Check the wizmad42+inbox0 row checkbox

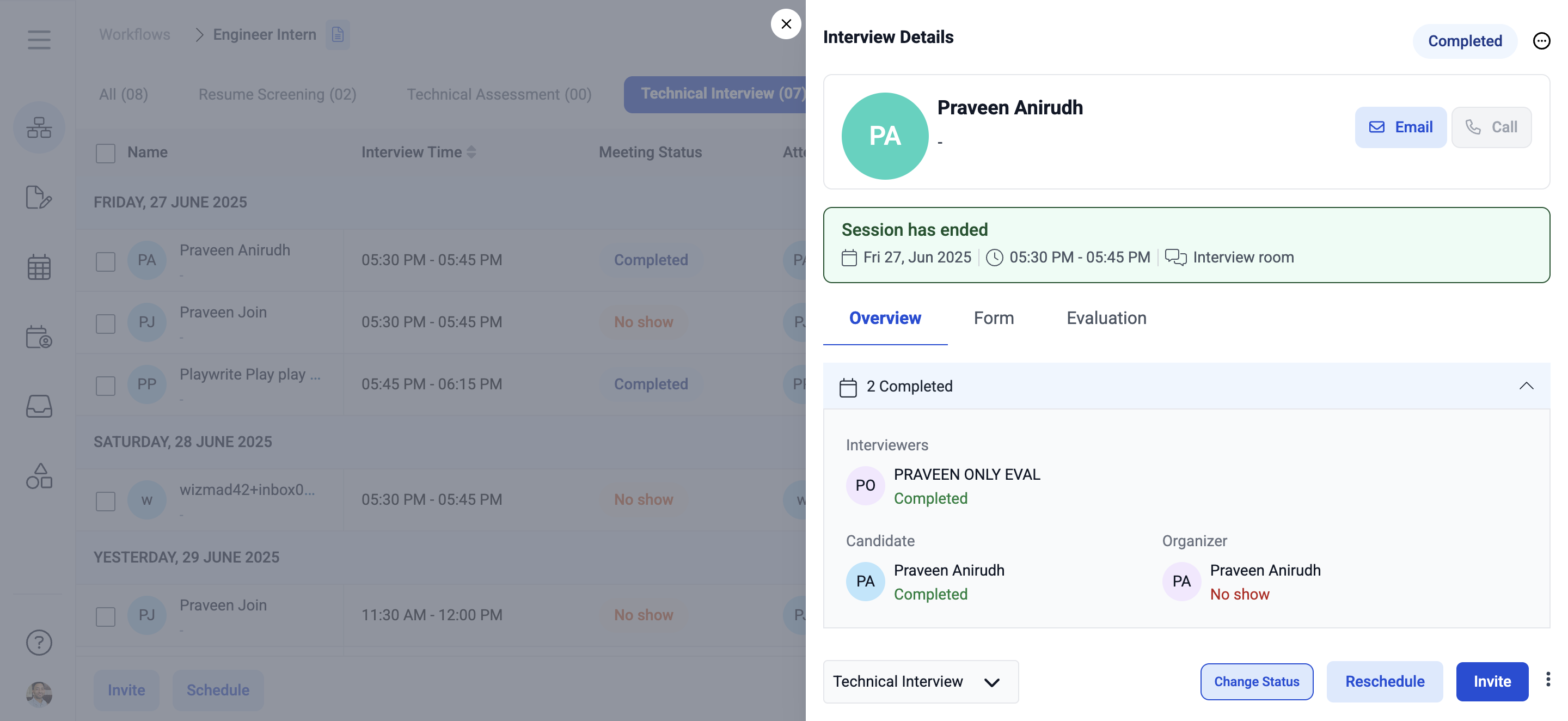tap(105, 501)
